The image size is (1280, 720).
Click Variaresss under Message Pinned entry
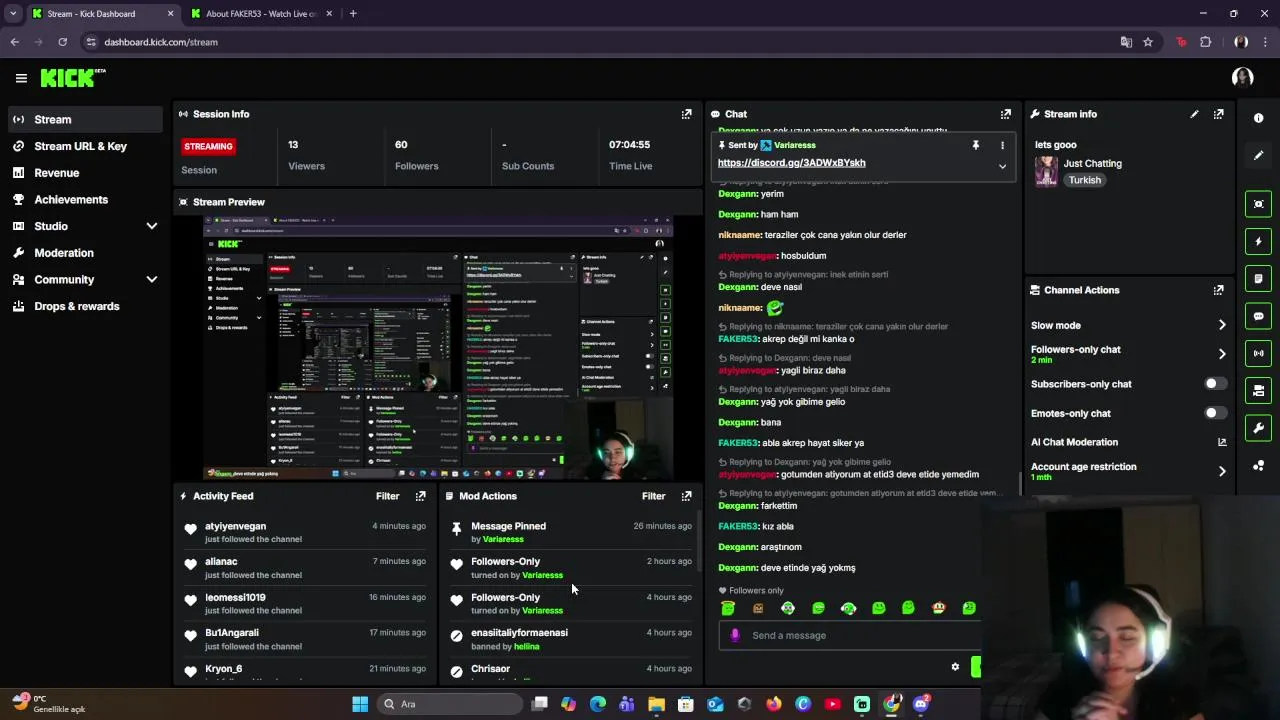tap(503, 539)
